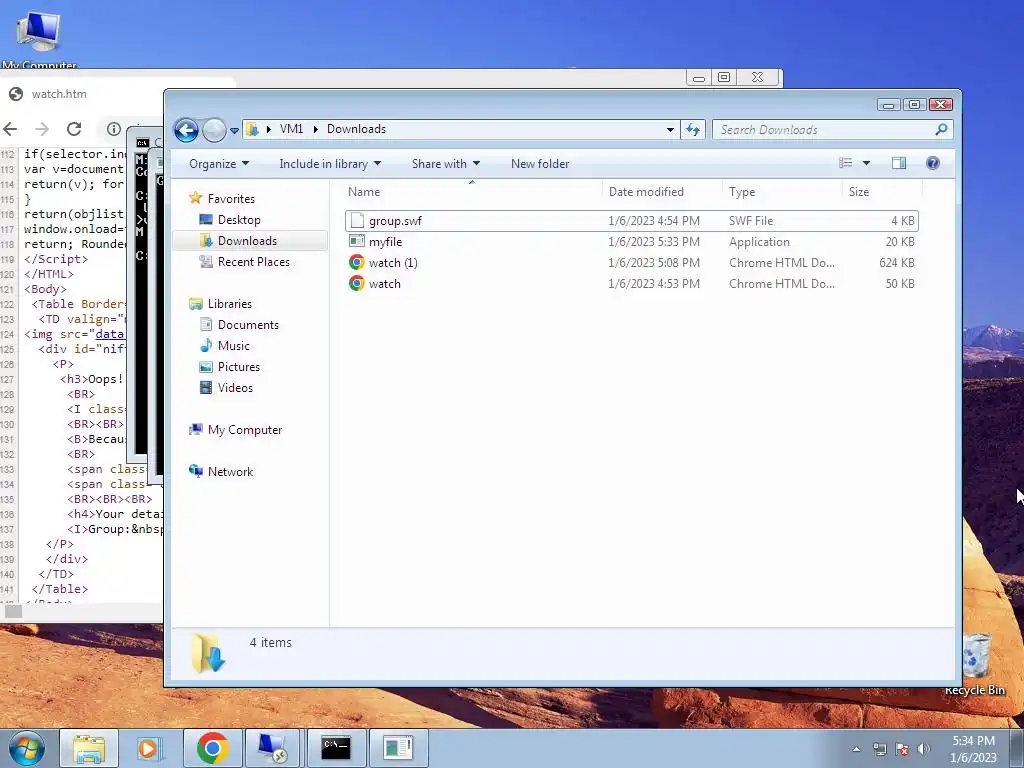Viewport: 1024px width, 768px height.
Task: Open Pictures library
Action: tap(238, 366)
